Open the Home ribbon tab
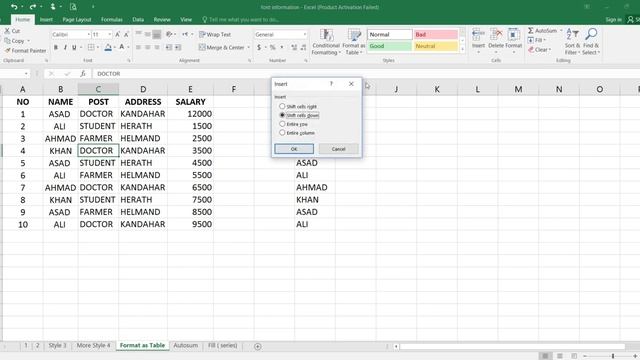This screenshot has height=360, width=640. coord(22,20)
